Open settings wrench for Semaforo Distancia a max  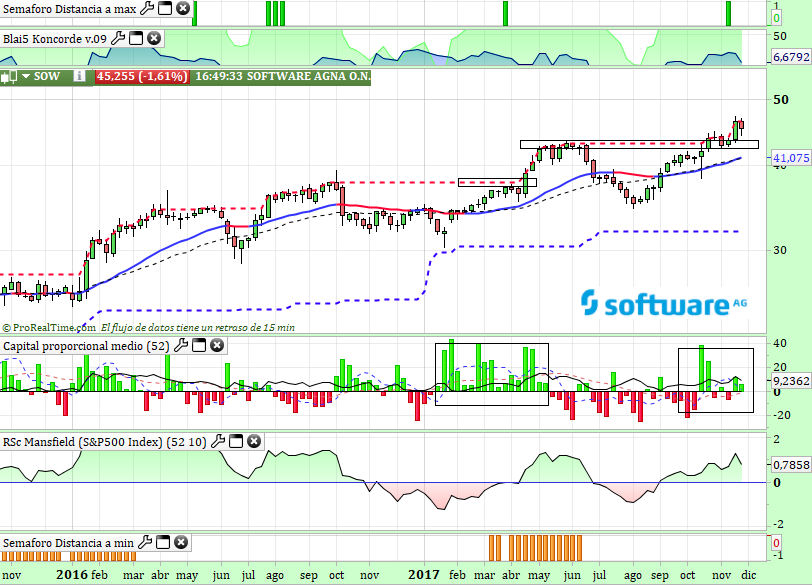click(148, 8)
